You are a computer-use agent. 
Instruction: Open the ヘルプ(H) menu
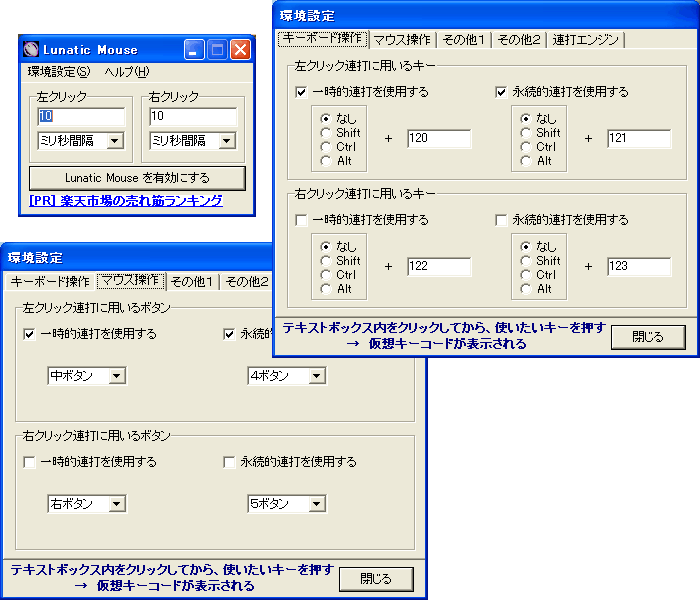tap(127, 72)
